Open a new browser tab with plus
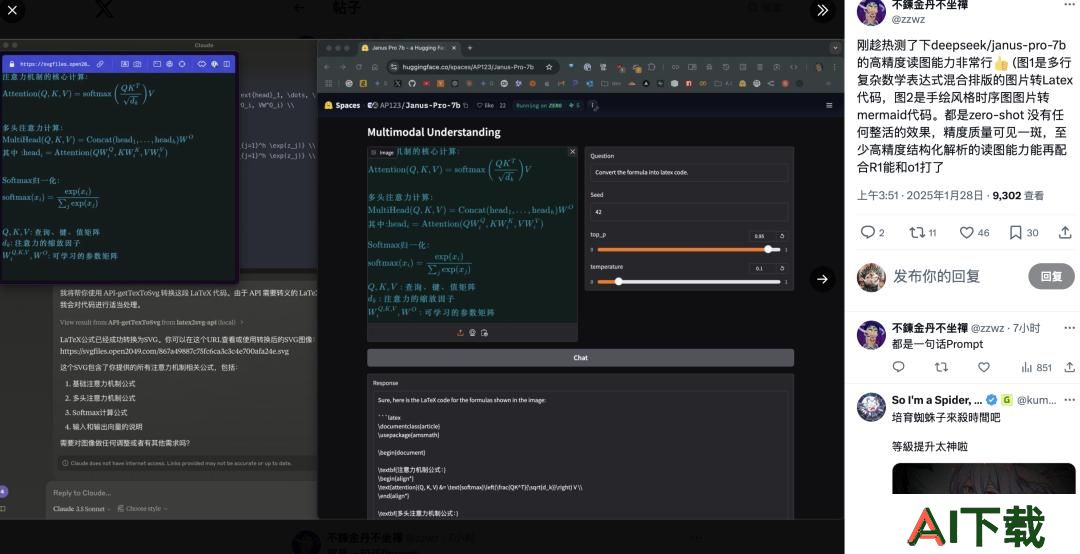This screenshot has height=554, width=1080. coord(470,48)
